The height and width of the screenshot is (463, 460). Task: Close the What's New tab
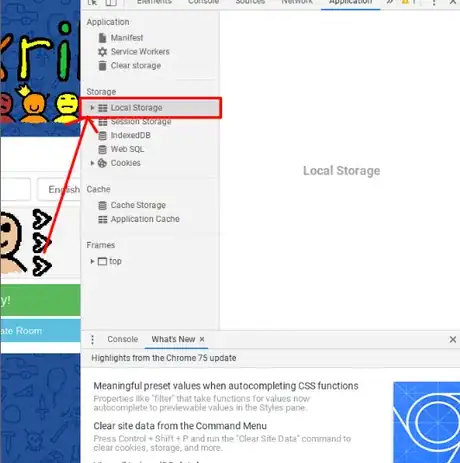(202, 339)
